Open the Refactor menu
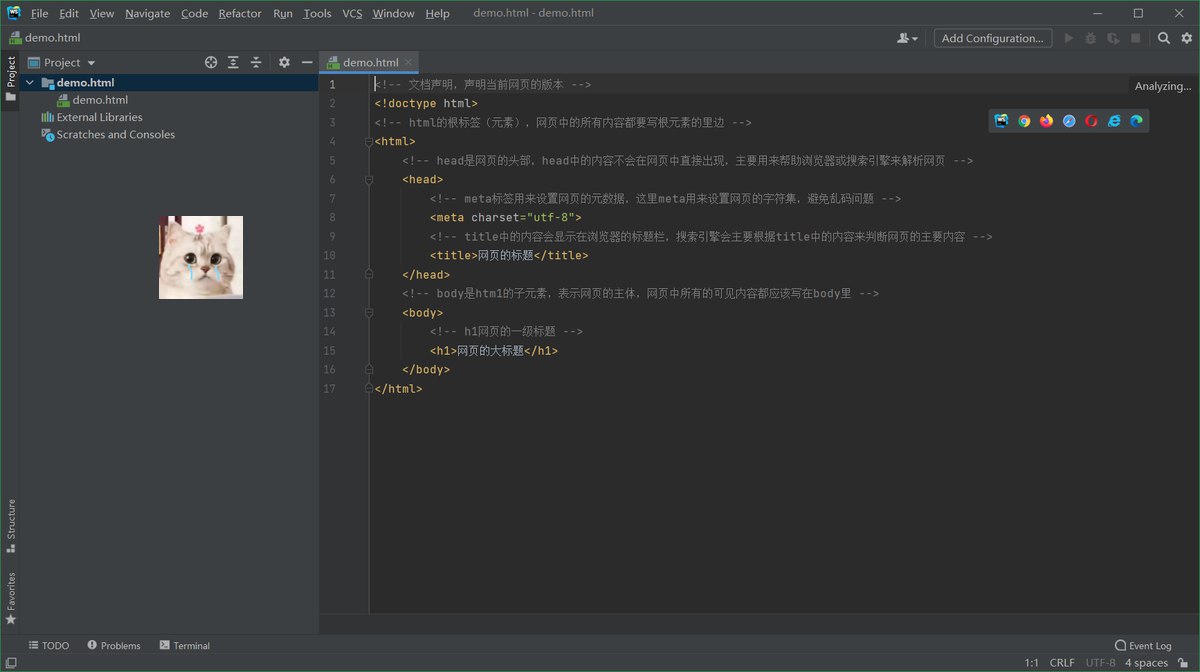Viewport: 1200px width, 672px height. (240, 14)
